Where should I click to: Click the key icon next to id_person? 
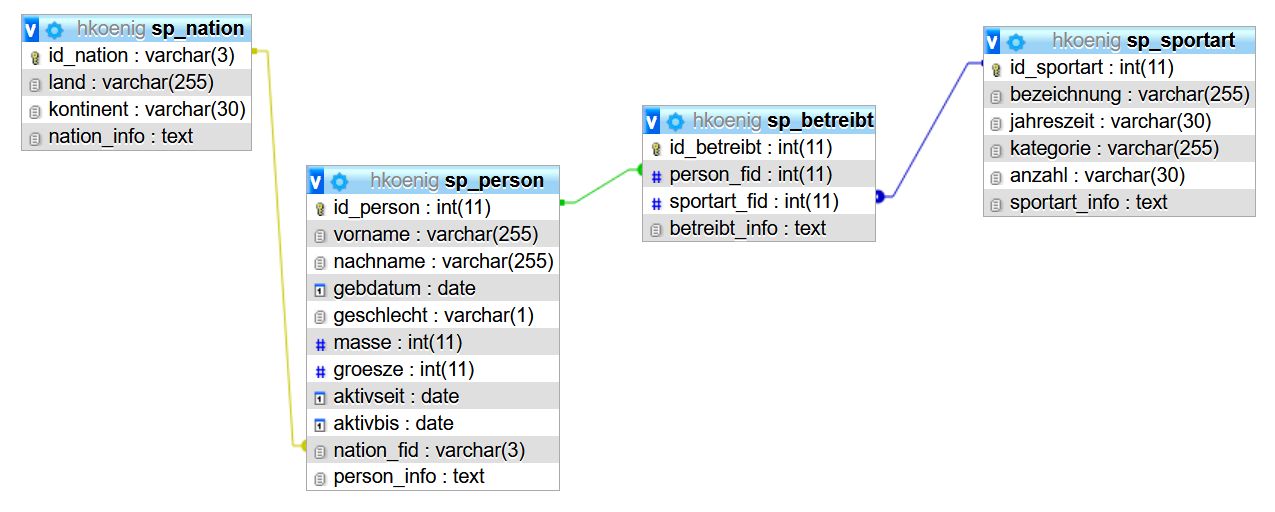coord(320,209)
